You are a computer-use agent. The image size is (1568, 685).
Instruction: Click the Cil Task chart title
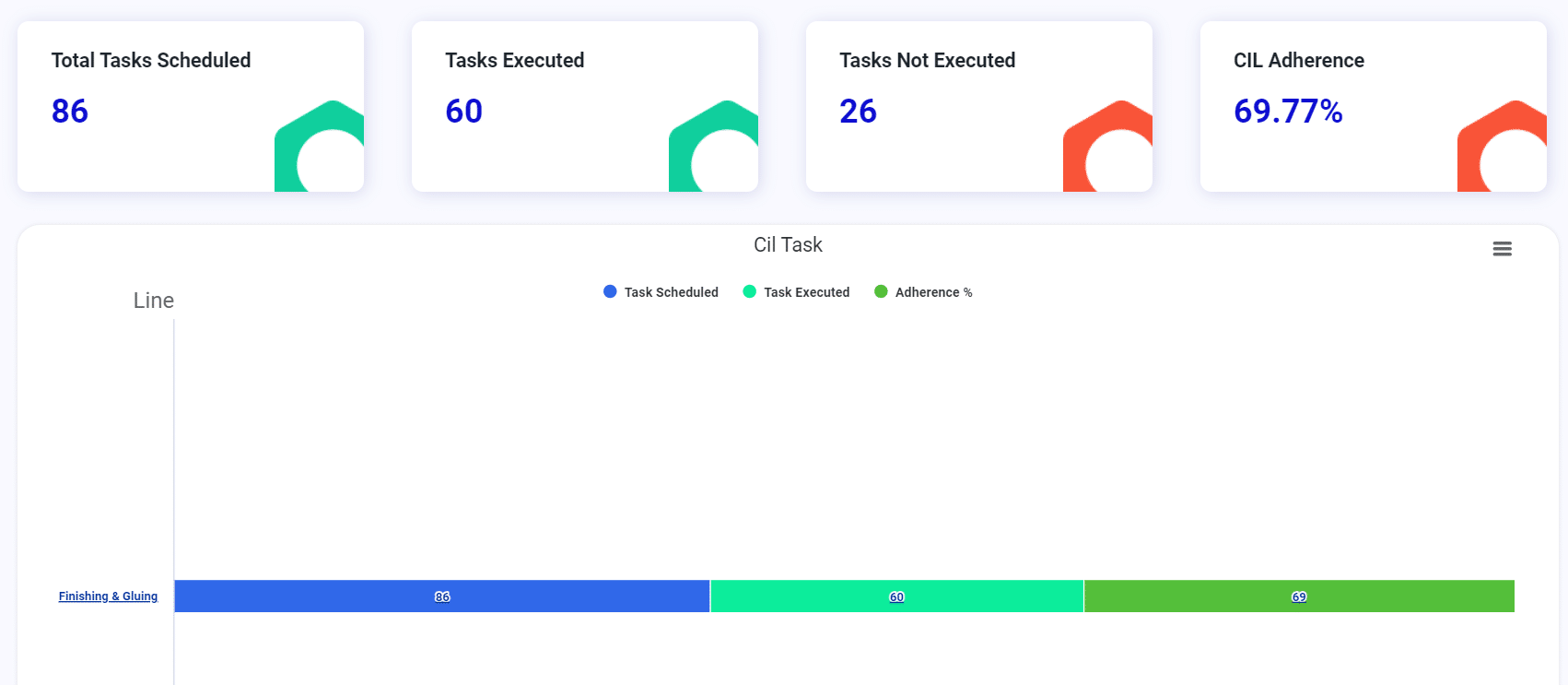click(x=788, y=245)
